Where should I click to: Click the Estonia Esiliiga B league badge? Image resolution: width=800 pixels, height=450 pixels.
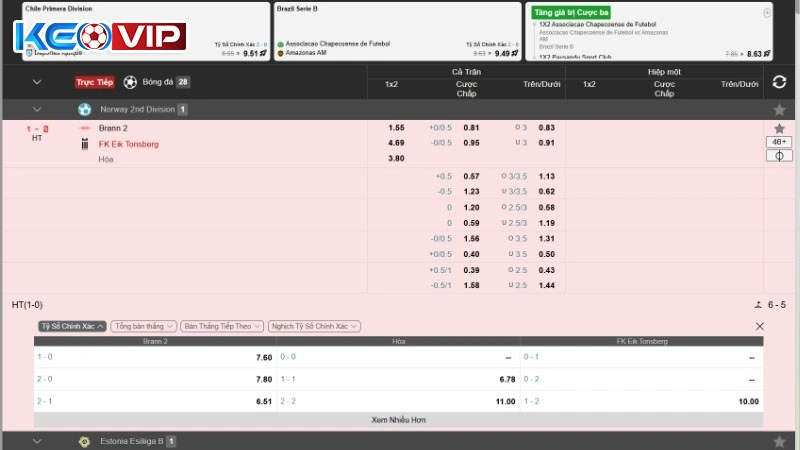85,441
